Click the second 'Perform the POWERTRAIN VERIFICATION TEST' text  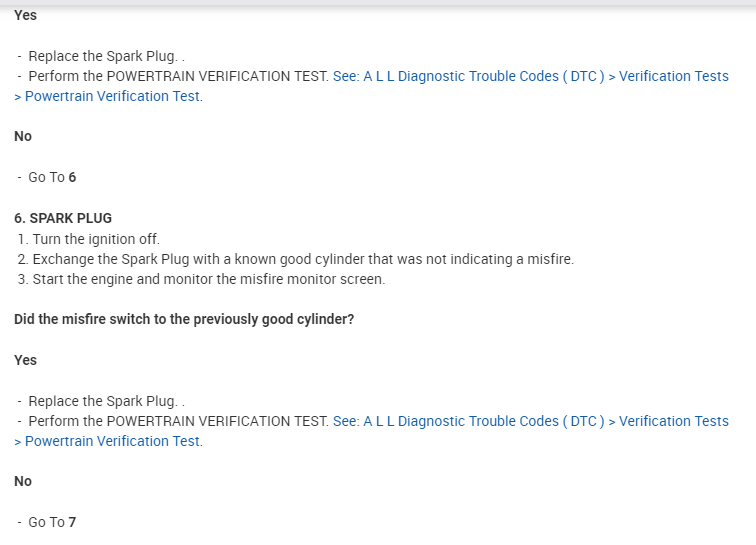point(178,421)
